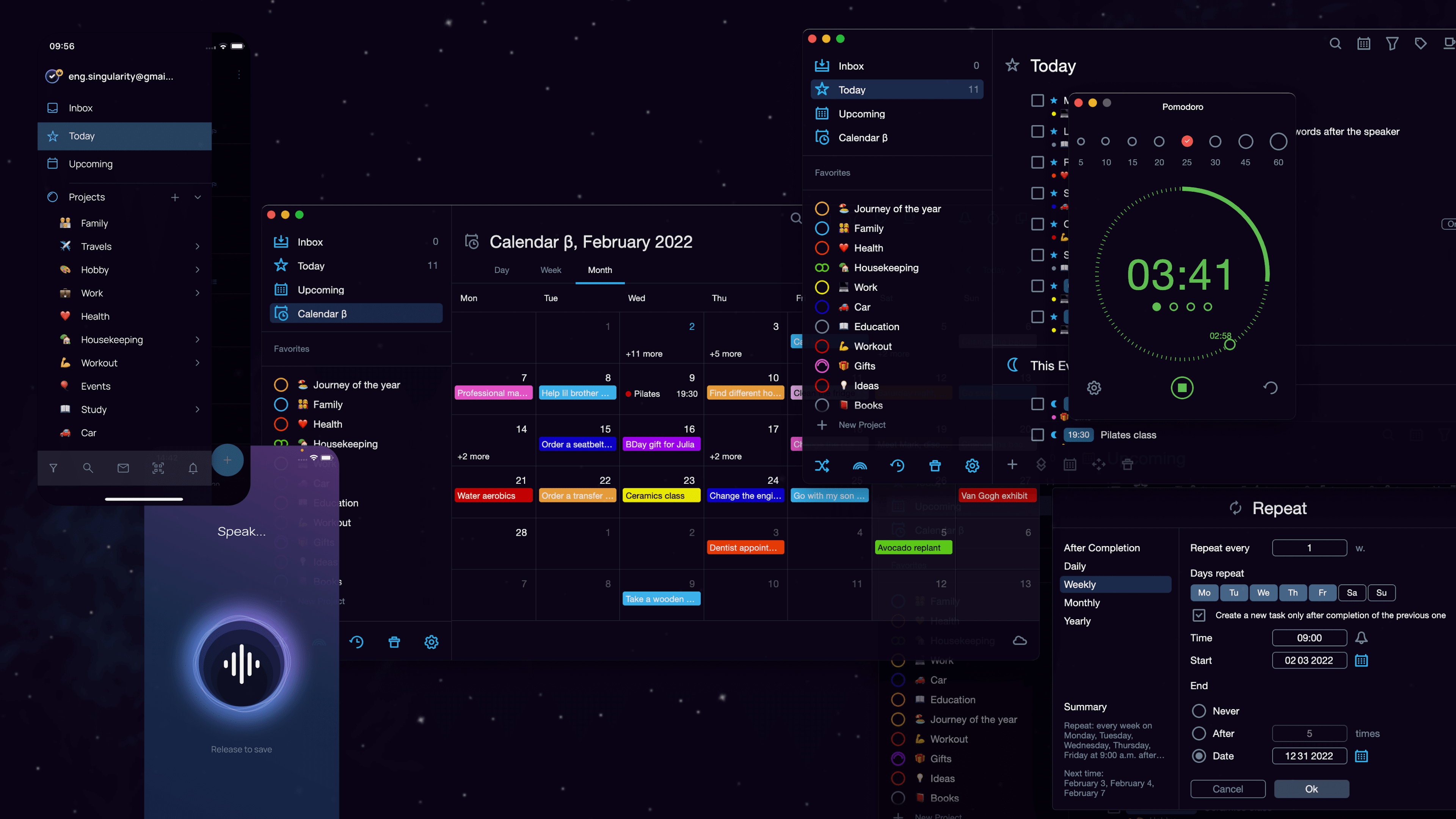Open calendar icon in Today window toolbar
Image resolution: width=1456 pixels, height=819 pixels.
click(1363, 44)
